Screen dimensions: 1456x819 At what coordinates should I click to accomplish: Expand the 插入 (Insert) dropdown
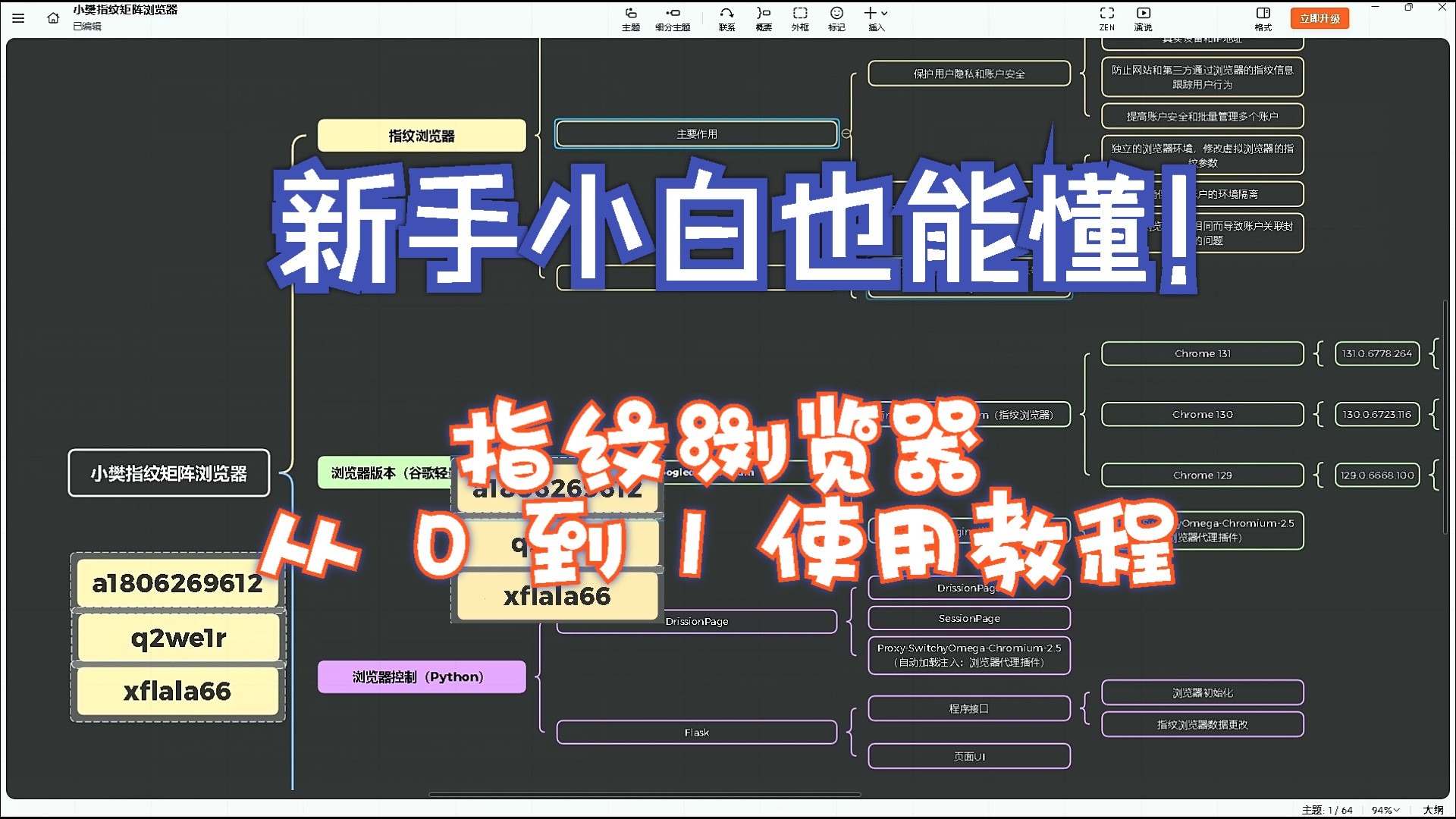pos(876,18)
